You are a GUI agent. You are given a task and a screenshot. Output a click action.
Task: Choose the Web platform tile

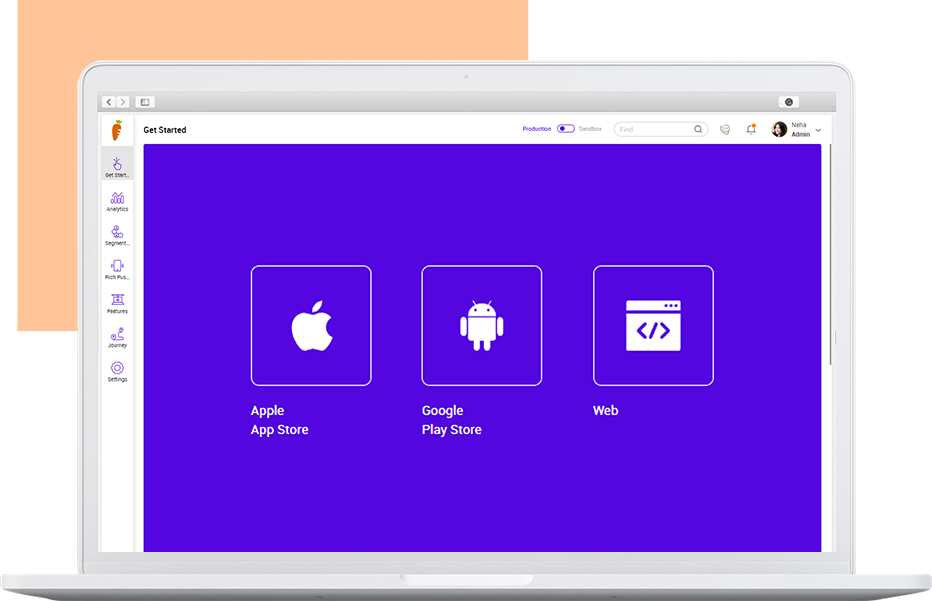coord(653,326)
